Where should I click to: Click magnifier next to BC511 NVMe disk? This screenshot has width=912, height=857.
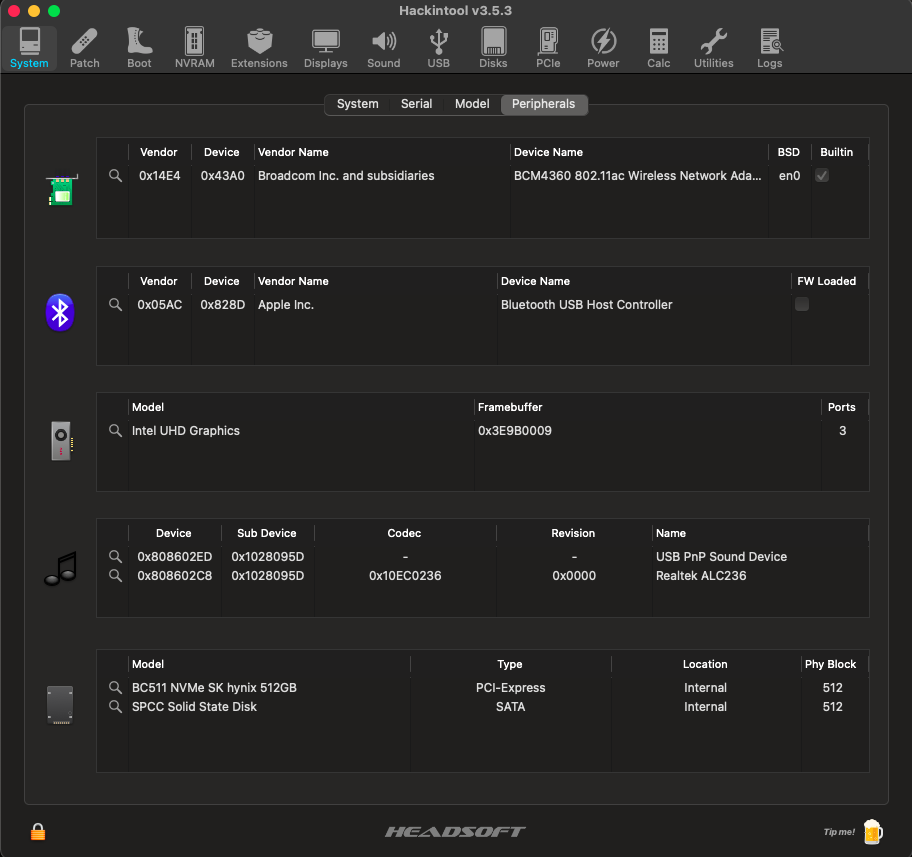[115, 687]
